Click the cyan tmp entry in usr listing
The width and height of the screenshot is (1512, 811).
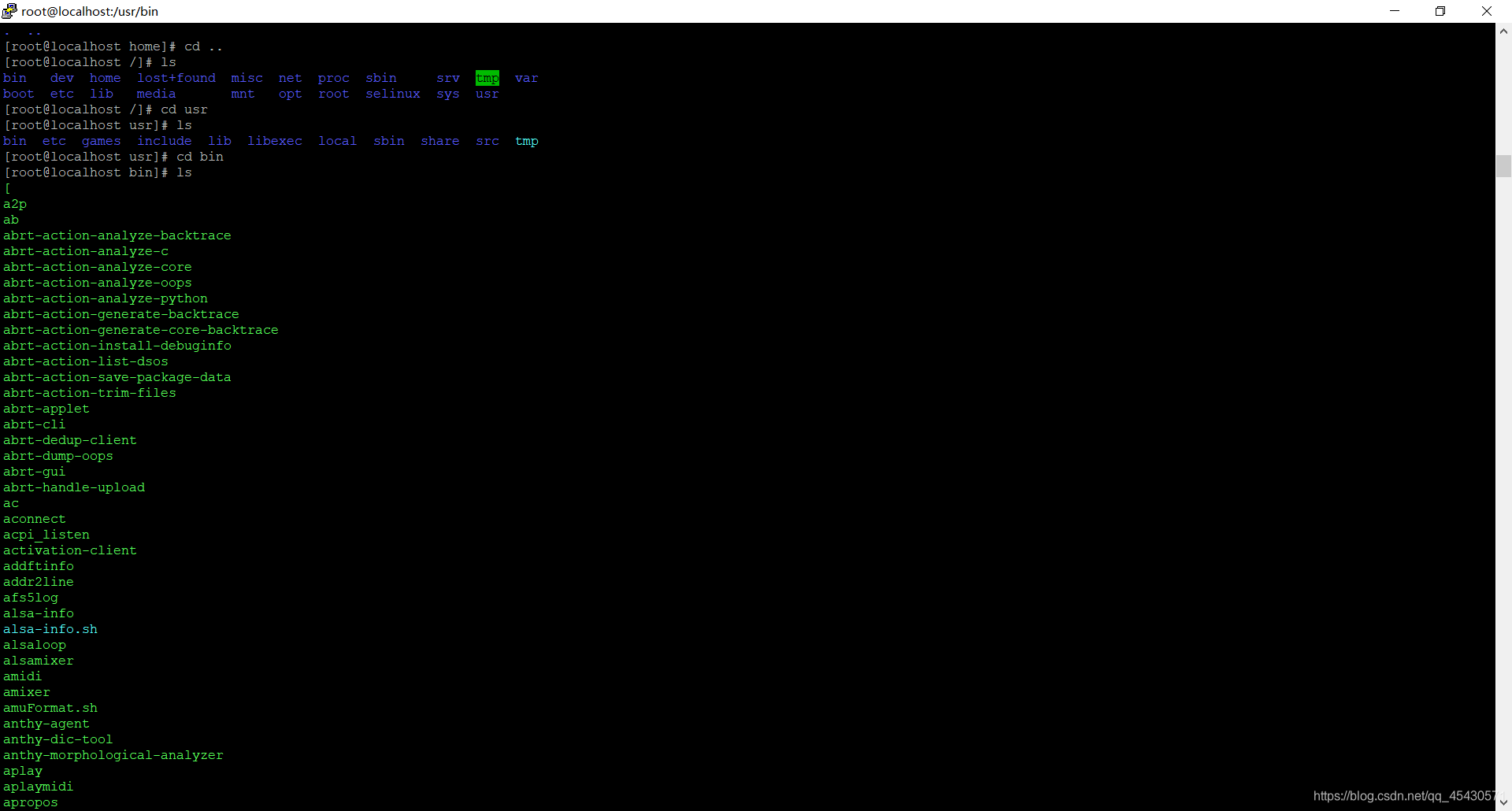click(x=527, y=141)
